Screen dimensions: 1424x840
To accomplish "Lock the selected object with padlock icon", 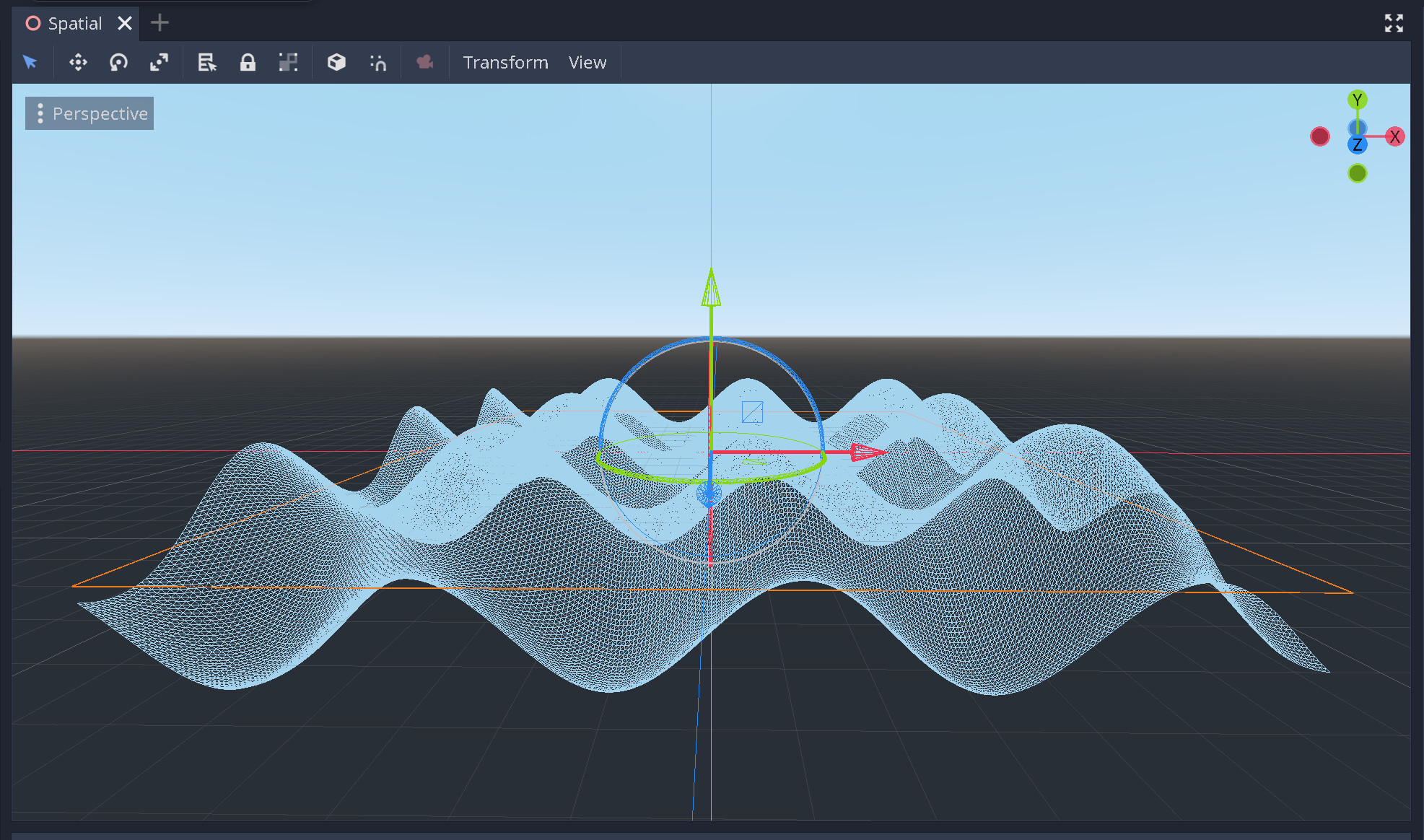I will pyautogui.click(x=248, y=62).
